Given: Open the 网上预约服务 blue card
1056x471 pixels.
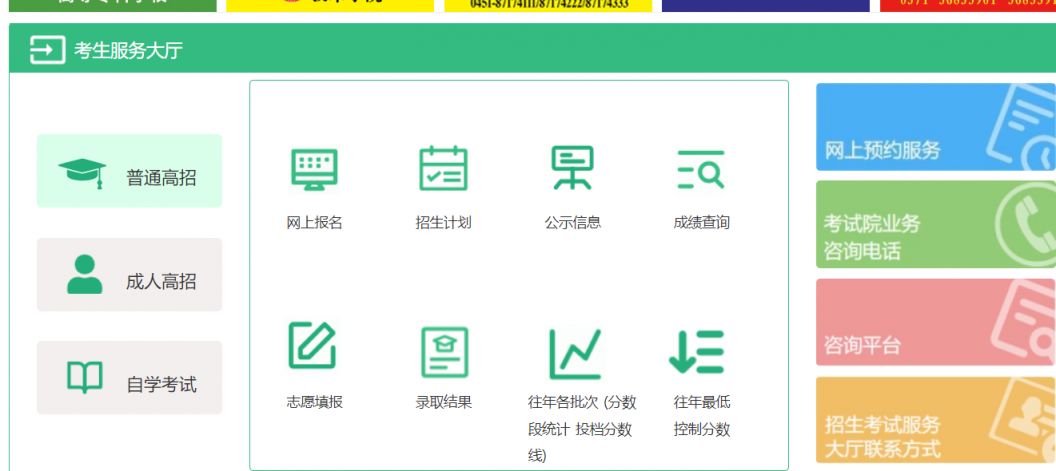Looking at the screenshot, I should (x=936, y=127).
